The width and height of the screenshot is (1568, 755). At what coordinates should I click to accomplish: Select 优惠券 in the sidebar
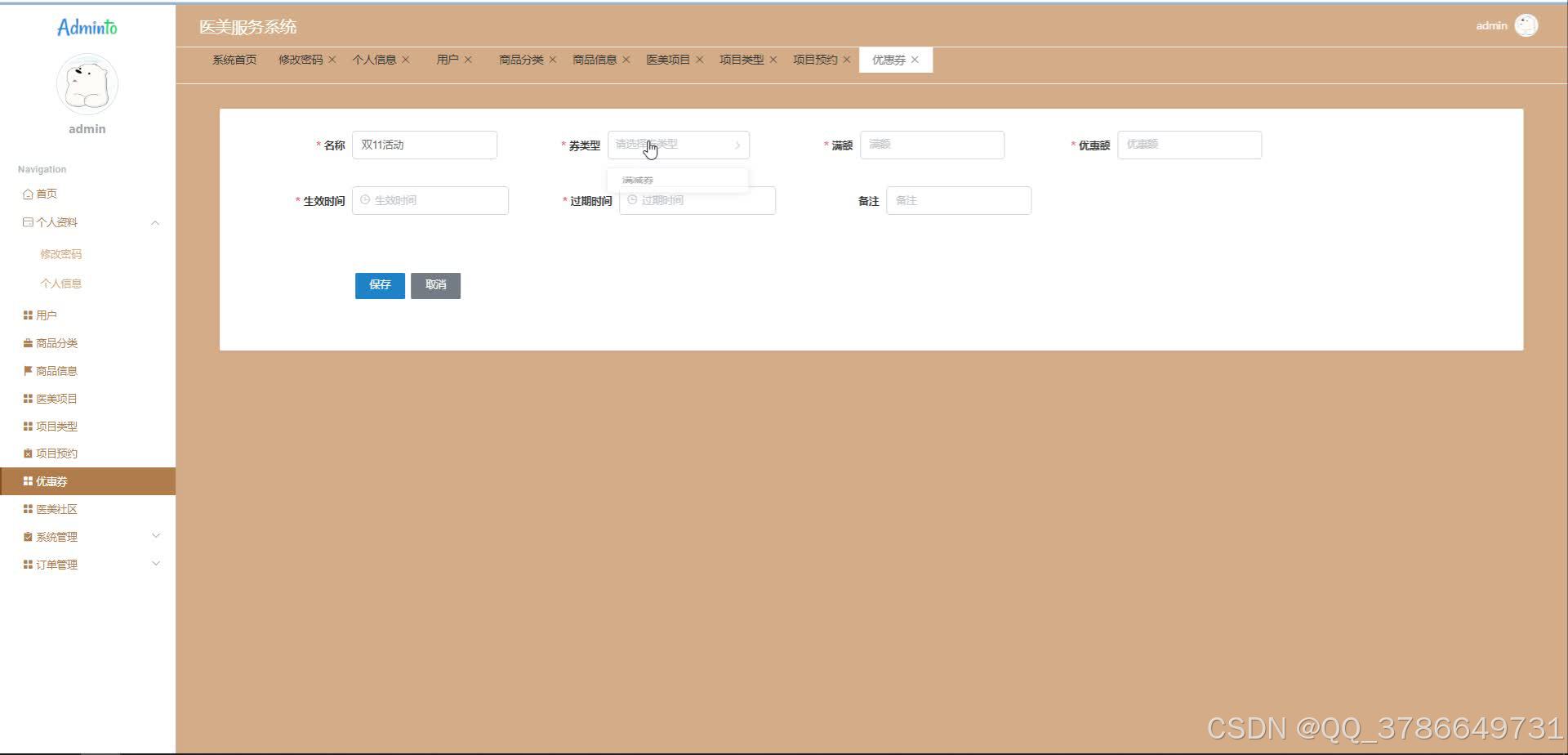(87, 481)
